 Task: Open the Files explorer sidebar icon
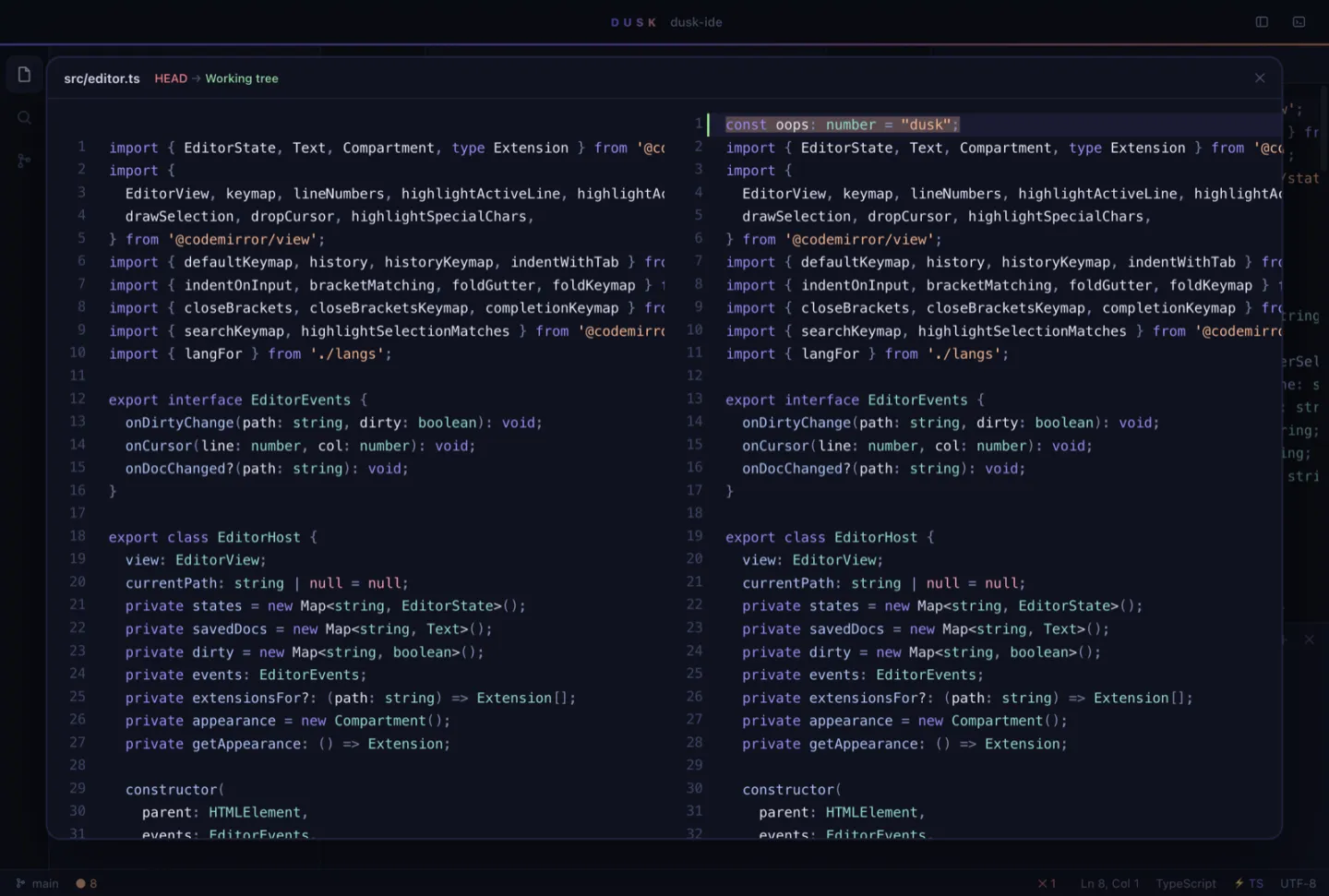24,75
